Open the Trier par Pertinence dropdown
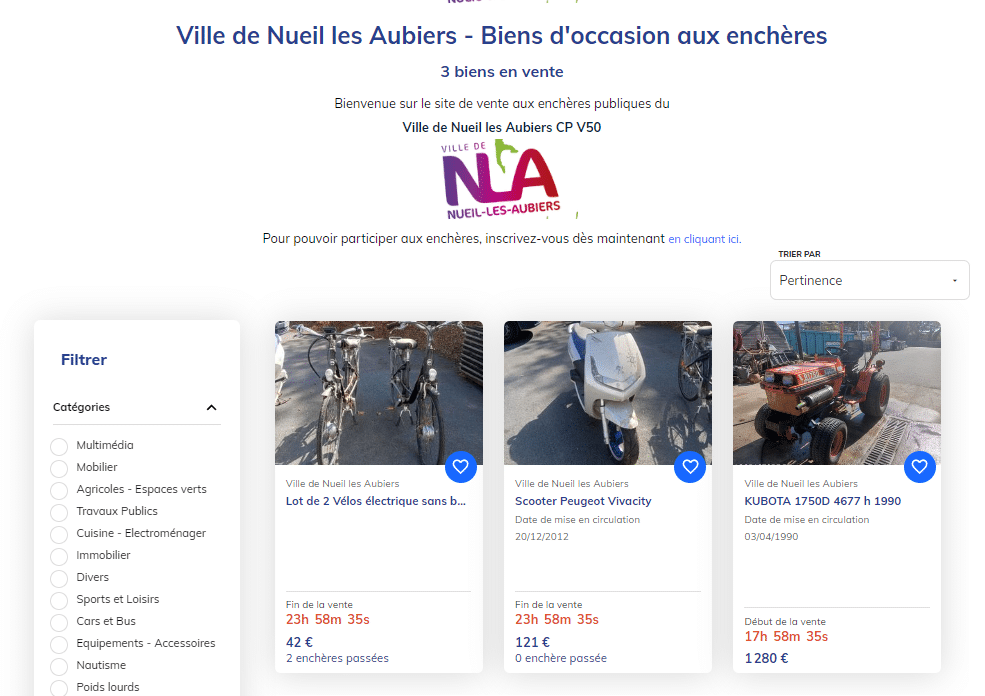Image resolution: width=985 pixels, height=696 pixels. [869, 281]
